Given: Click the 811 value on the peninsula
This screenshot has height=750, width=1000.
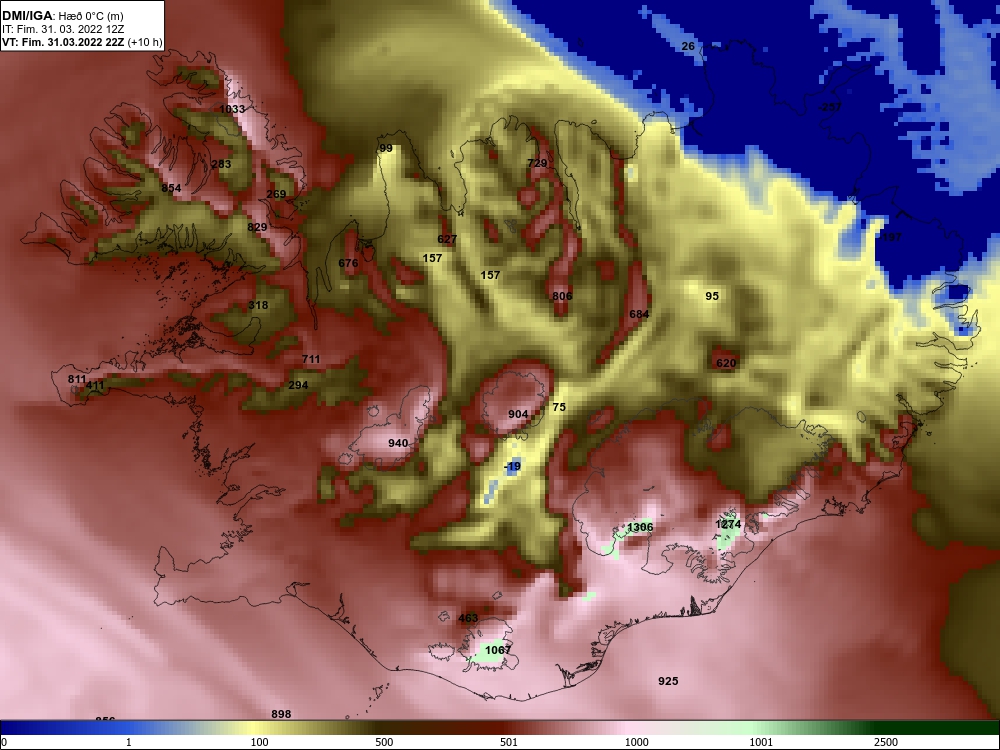Looking at the screenshot, I should pos(77,379).
